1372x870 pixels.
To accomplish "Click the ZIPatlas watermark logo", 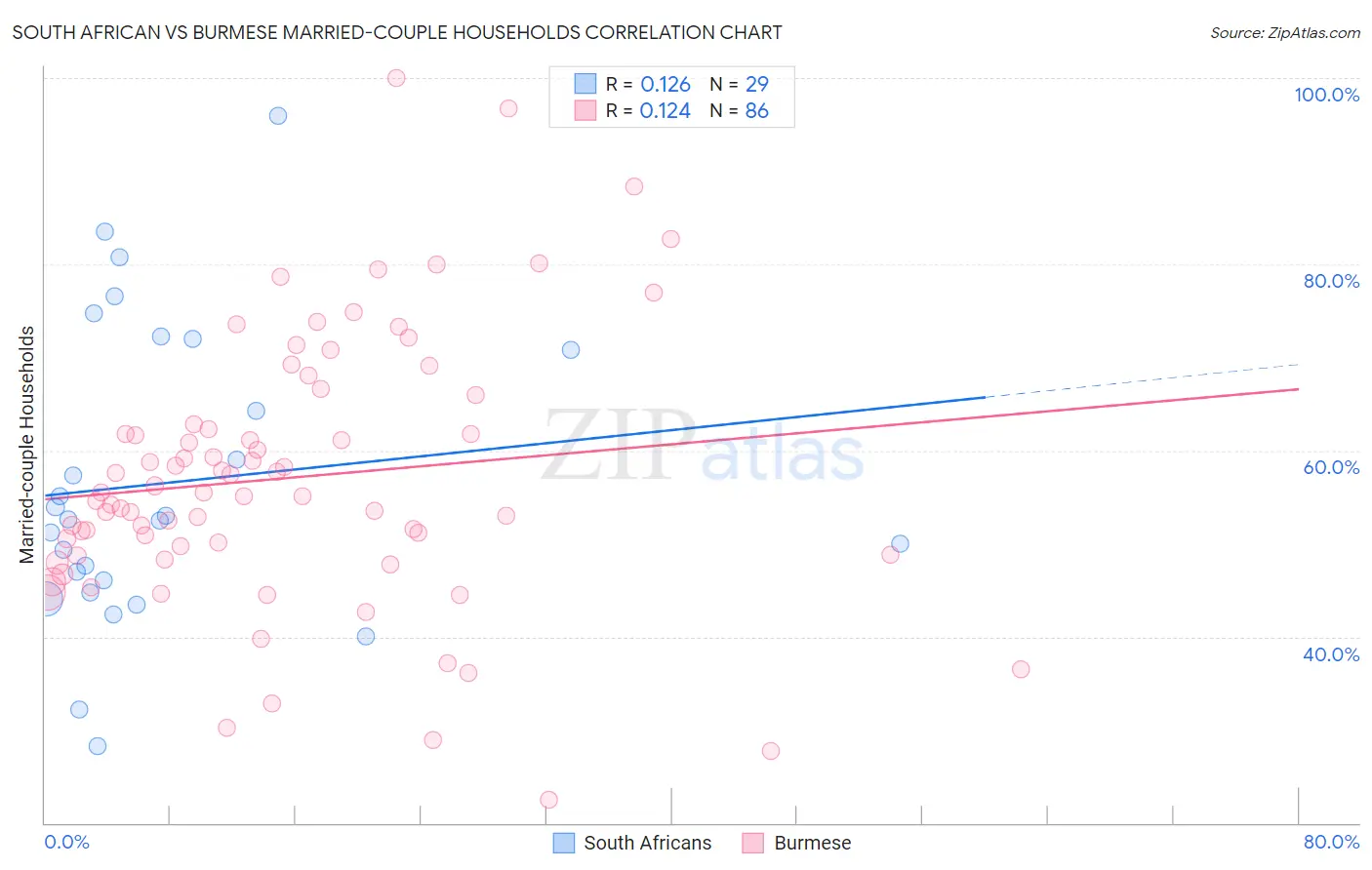I will [x=703, y=448].
